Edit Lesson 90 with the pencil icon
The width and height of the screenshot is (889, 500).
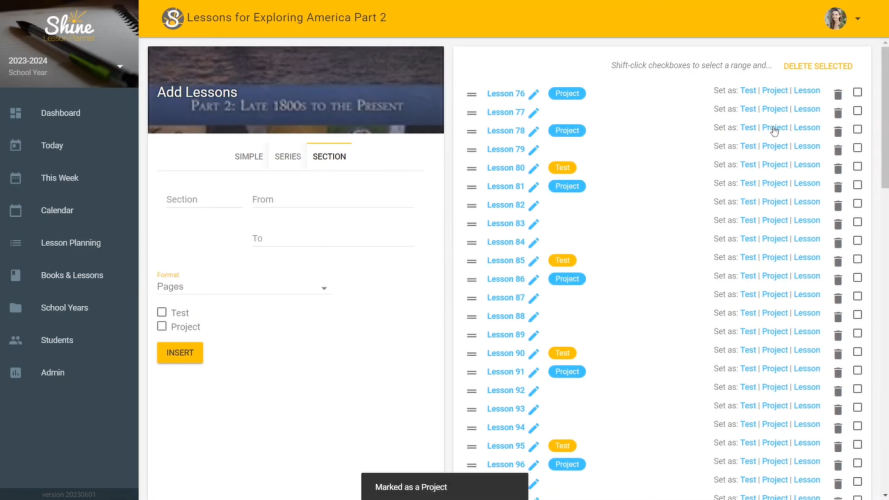point(534,354)
